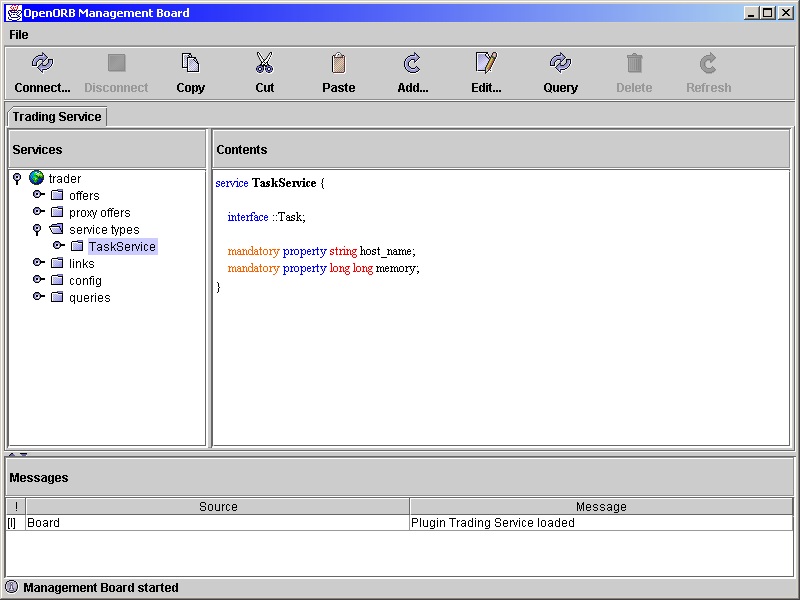
Task: Click the open service types folder icon
Action: pos(56,229)
